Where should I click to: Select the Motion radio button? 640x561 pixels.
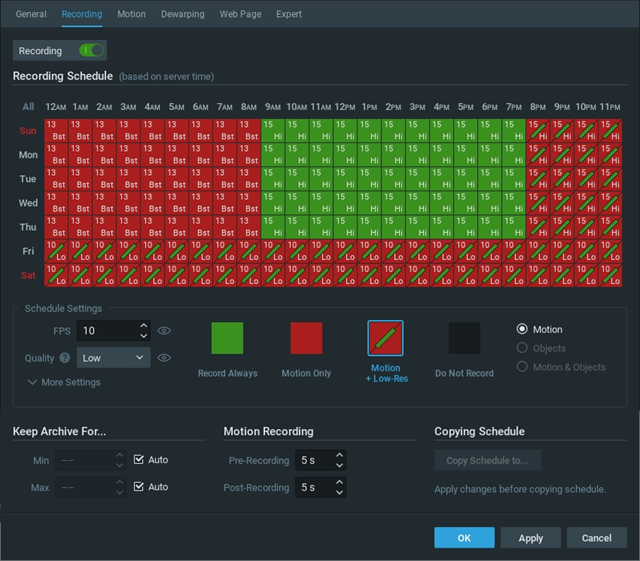pos(523,329)
